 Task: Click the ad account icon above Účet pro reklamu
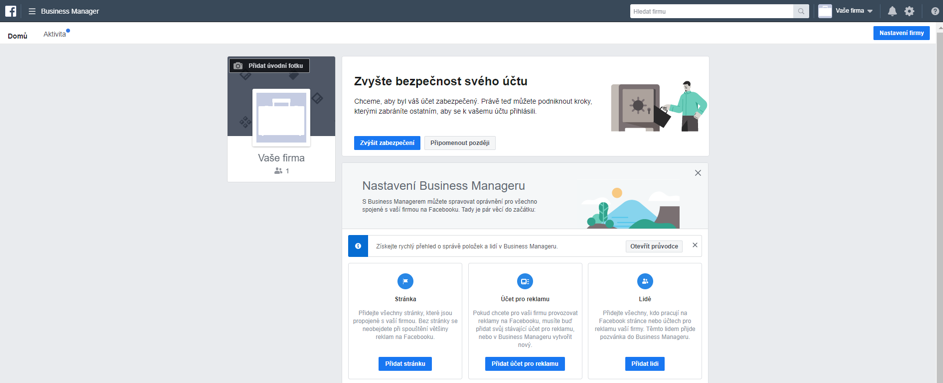tap(524, 281)
